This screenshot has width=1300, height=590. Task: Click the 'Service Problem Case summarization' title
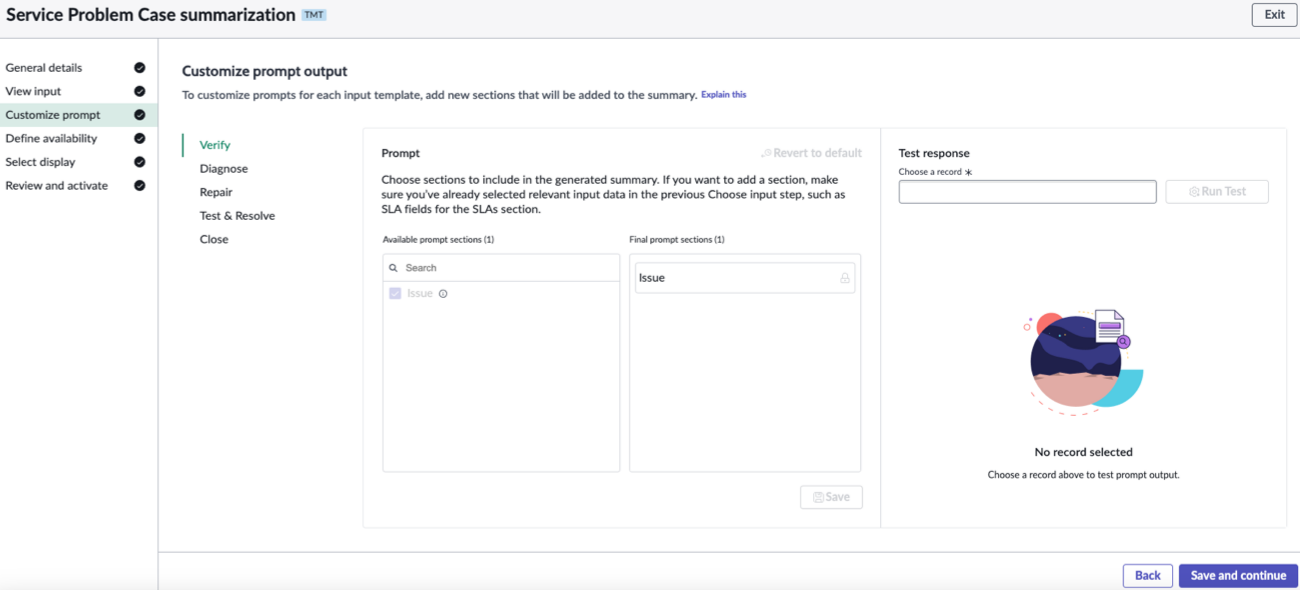pyautogui.click(x=151, y=15)
